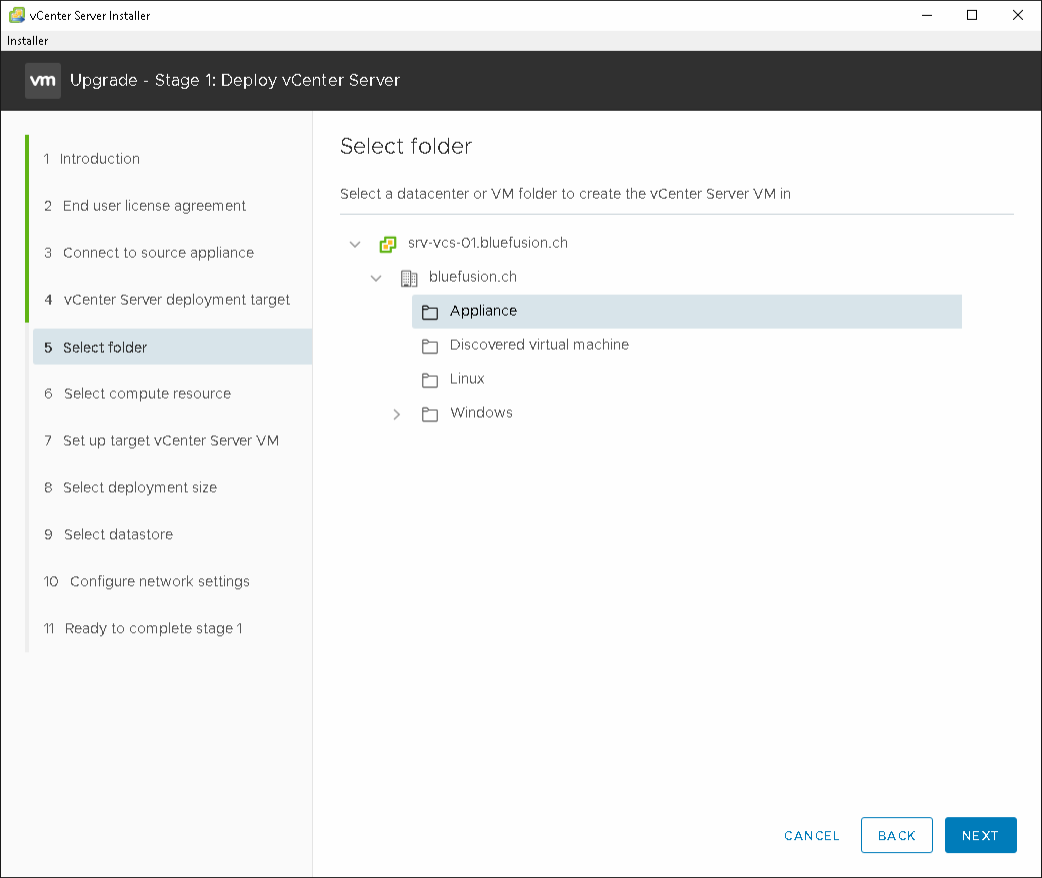Click the datacenter icon next to bluefusion.ch

tap(409, 278)
